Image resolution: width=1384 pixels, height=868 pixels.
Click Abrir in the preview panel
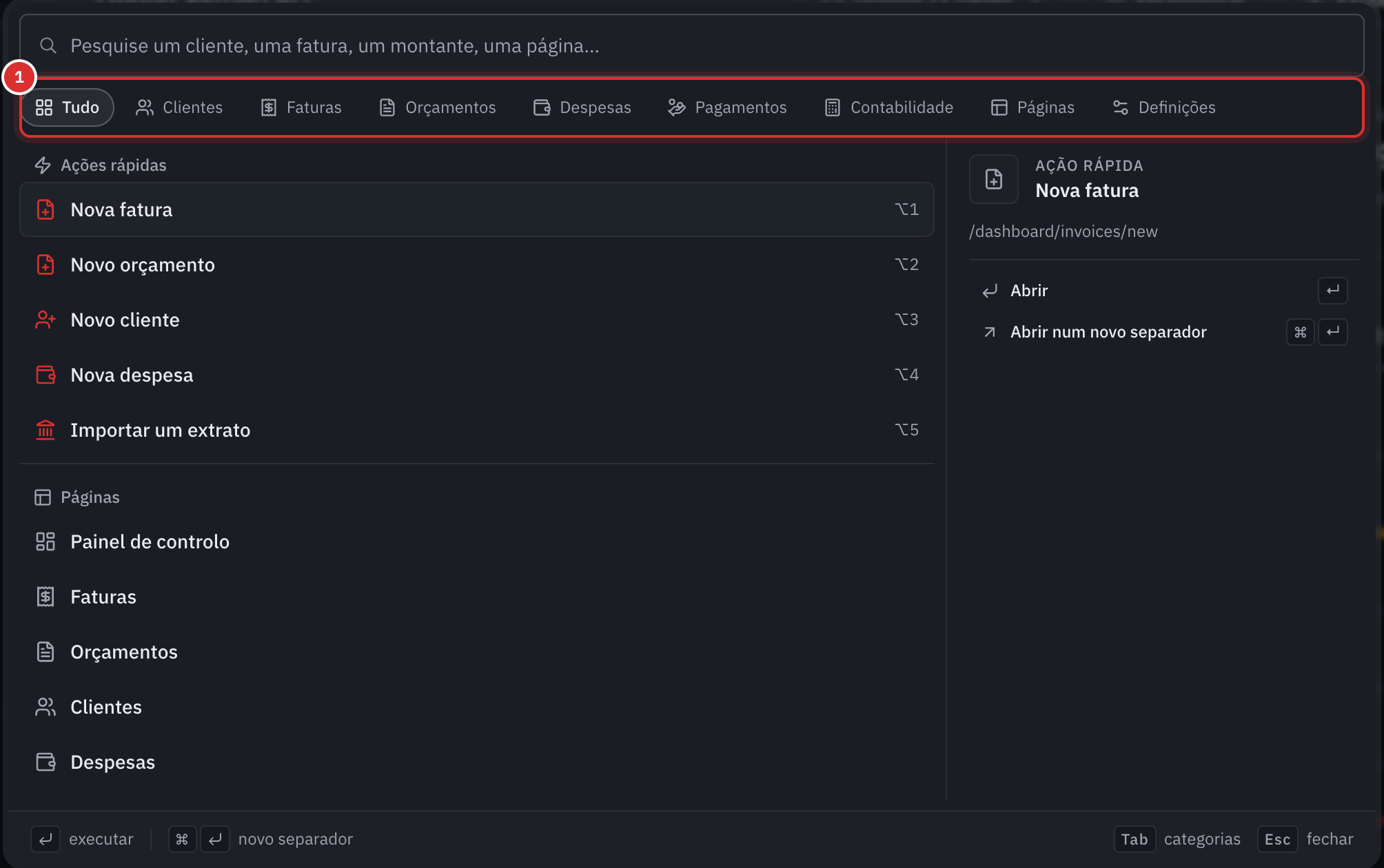[x=1164, y=291]
